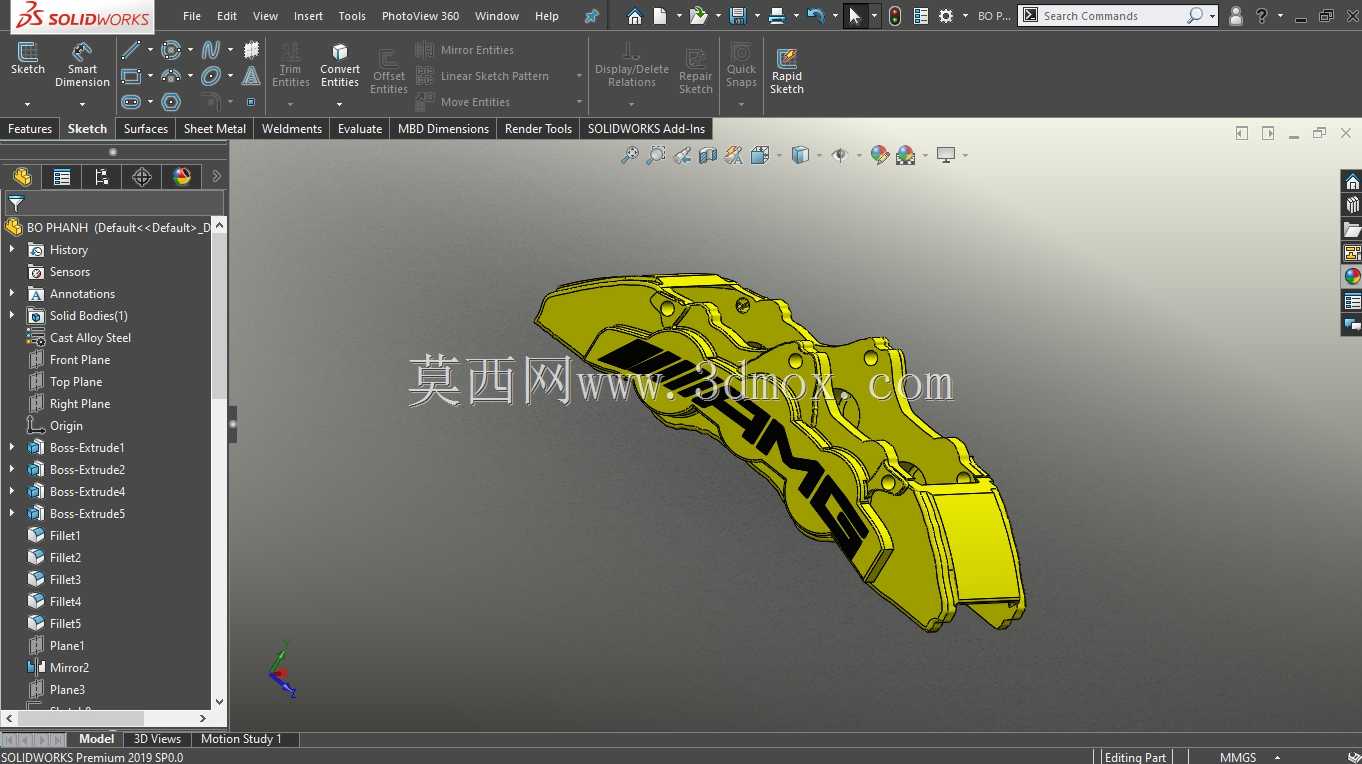Open the Sketch button dropdown arrow
Image resolution: width=1362 pixels, height=764 pixels.
point(28,104)
